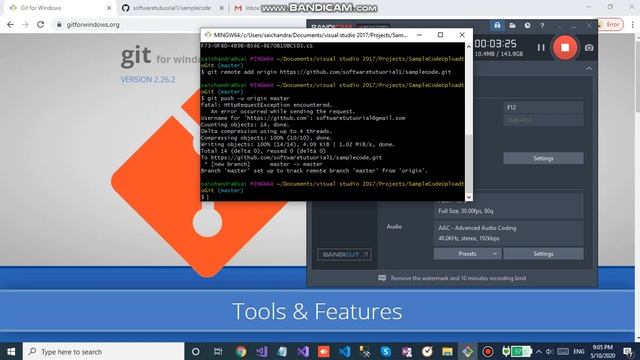The height and width of the screenshot is (360, 640).
Task: Stop the Bandicam recording with red button
Action: [x=565, y=48]
